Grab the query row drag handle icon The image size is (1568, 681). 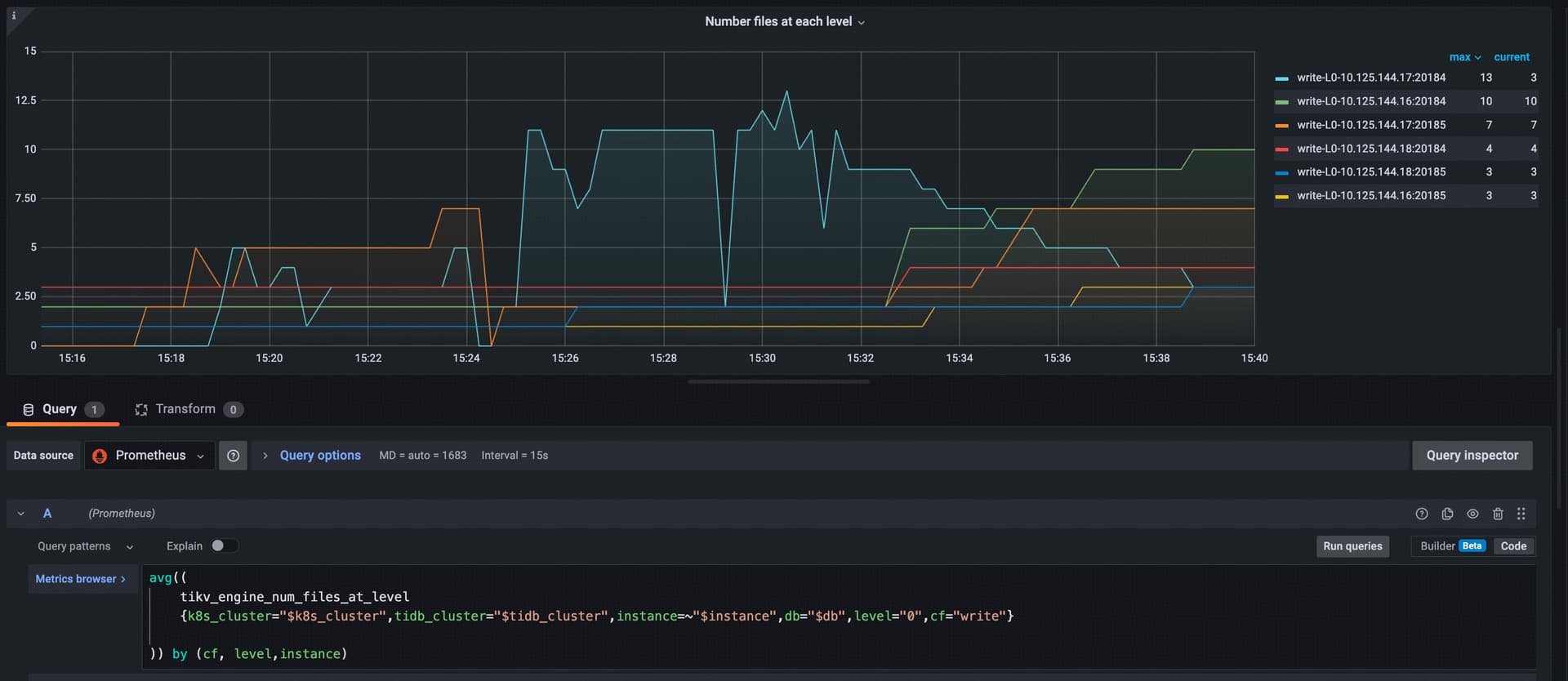[1521, 514]
